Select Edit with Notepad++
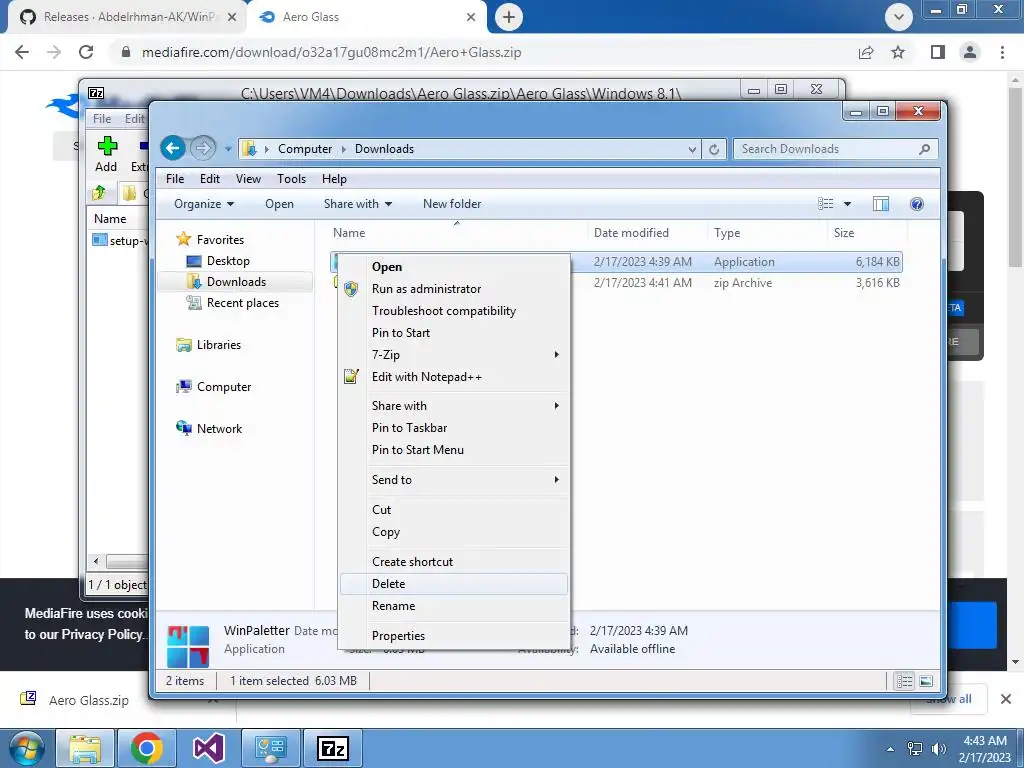Viewport: 1024px width, 768px height. (454, 377)
